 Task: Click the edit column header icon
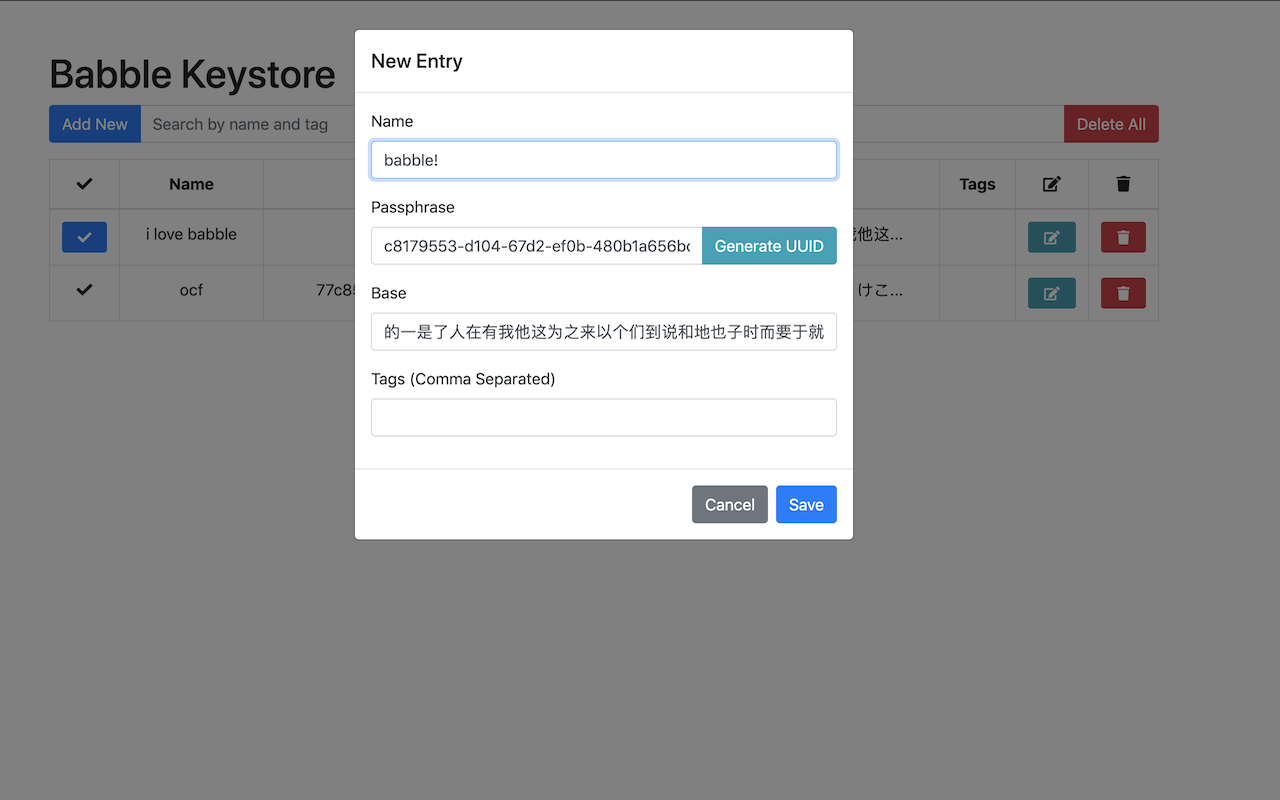pyautogui.click(x=1051, y=184)
